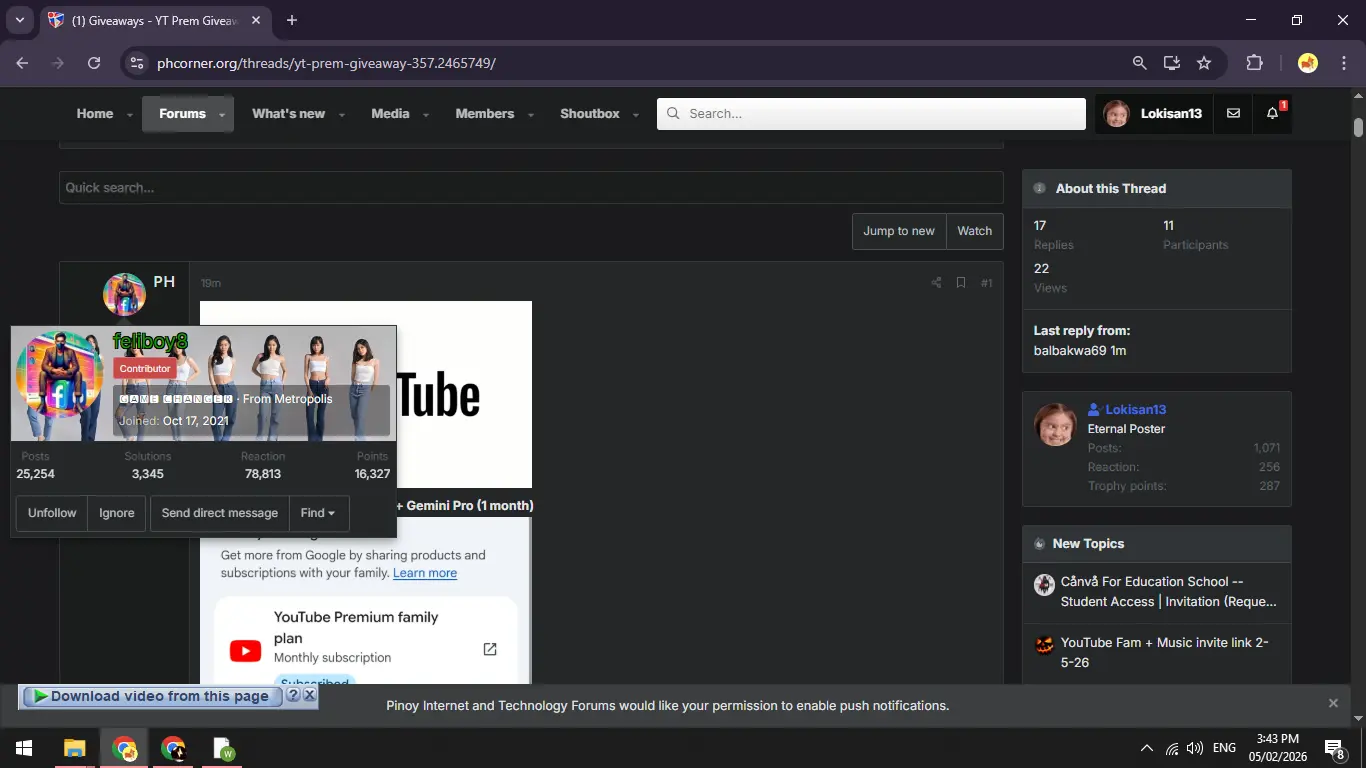The height and width of the screenshot is (768, 1366).
Task: Toggle the bookmark icon on post #1
Action: point(960,283)
